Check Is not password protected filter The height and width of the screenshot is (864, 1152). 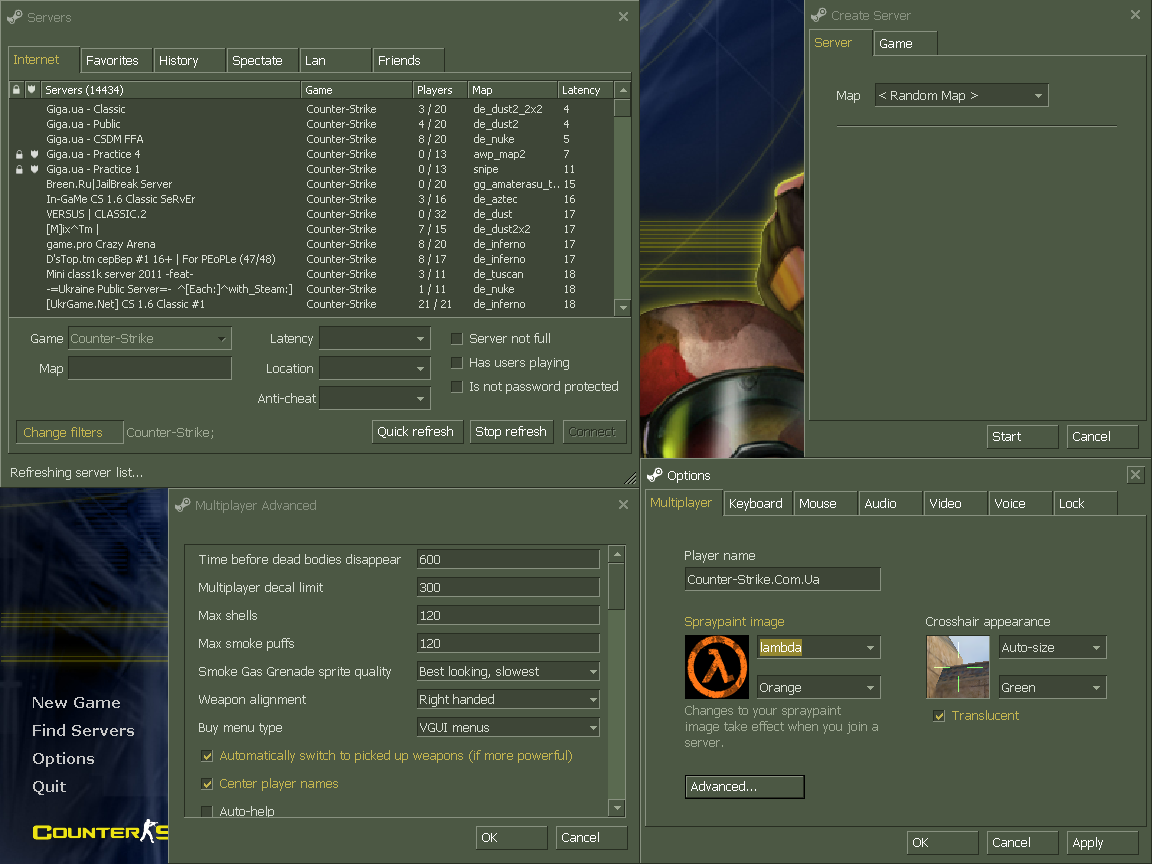pyautogui.click(x=456, y=386)
